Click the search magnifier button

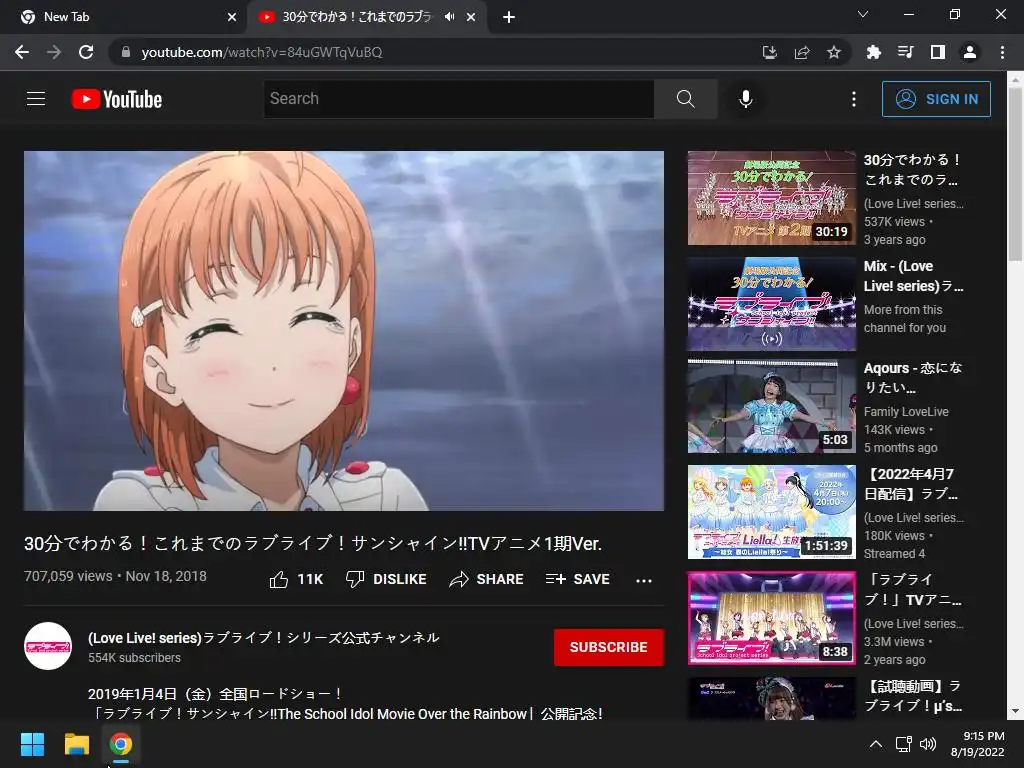[686, 99]
